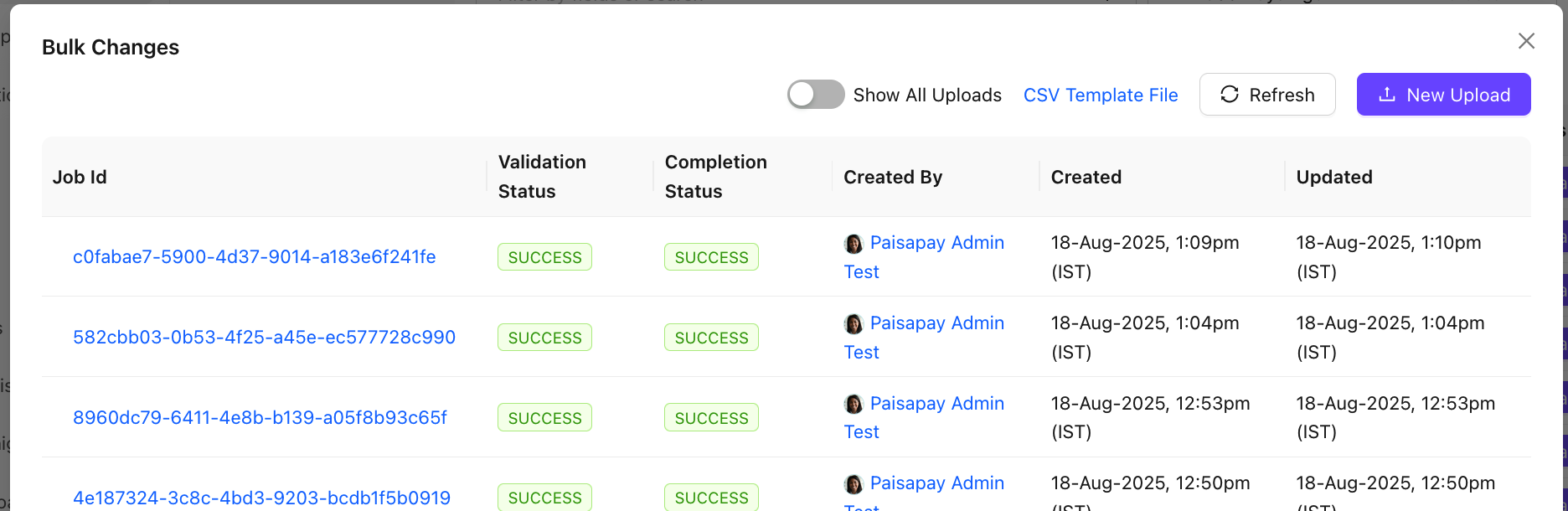Click first row's Completion Status SUCCESS badge
The width and height of the screenshot is (1568, 511).
click(711, 257)
